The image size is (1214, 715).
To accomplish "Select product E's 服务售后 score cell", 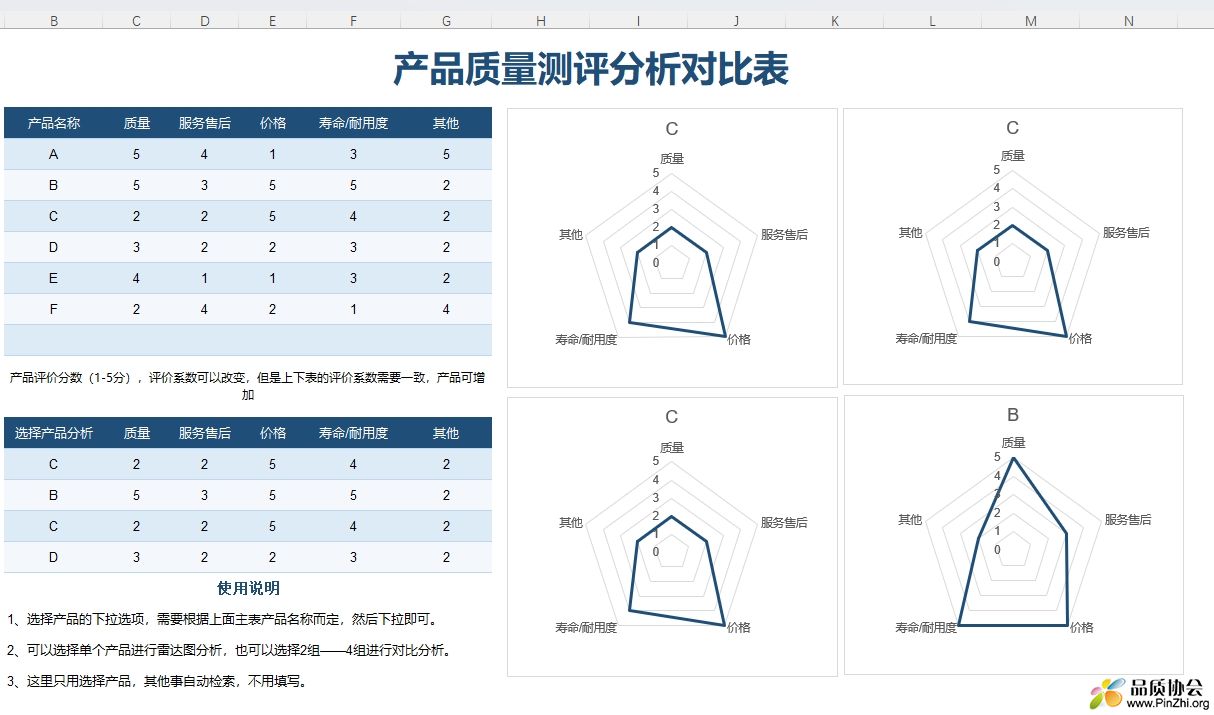I will pyautogui.click(x=205, y=278).
